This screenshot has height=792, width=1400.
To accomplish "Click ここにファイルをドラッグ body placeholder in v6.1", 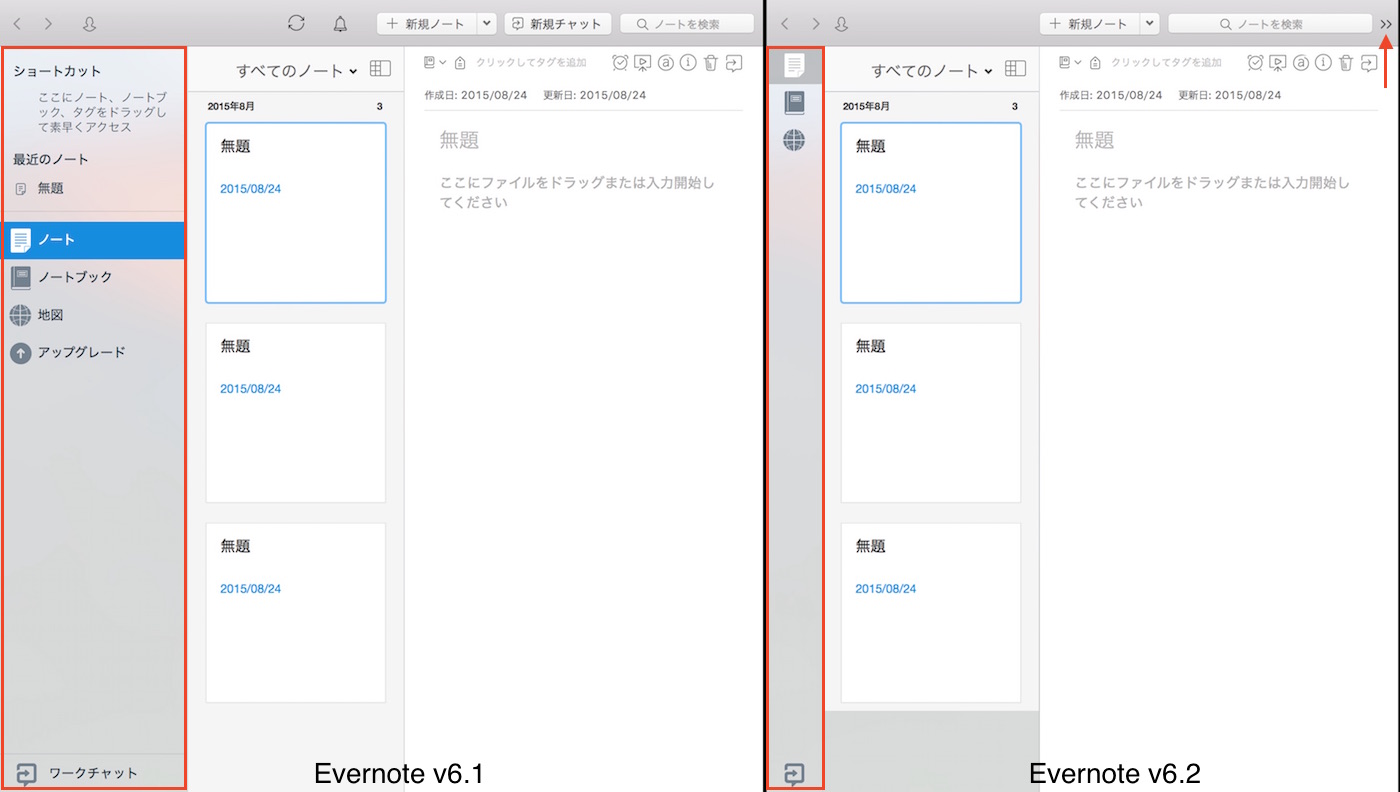I will point(577,192).
